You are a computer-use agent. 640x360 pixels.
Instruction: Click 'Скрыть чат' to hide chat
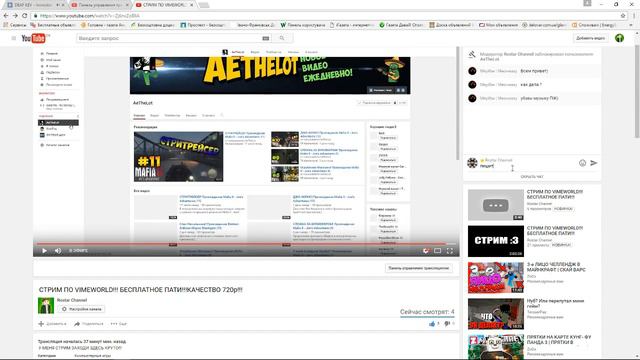[532, 177]
